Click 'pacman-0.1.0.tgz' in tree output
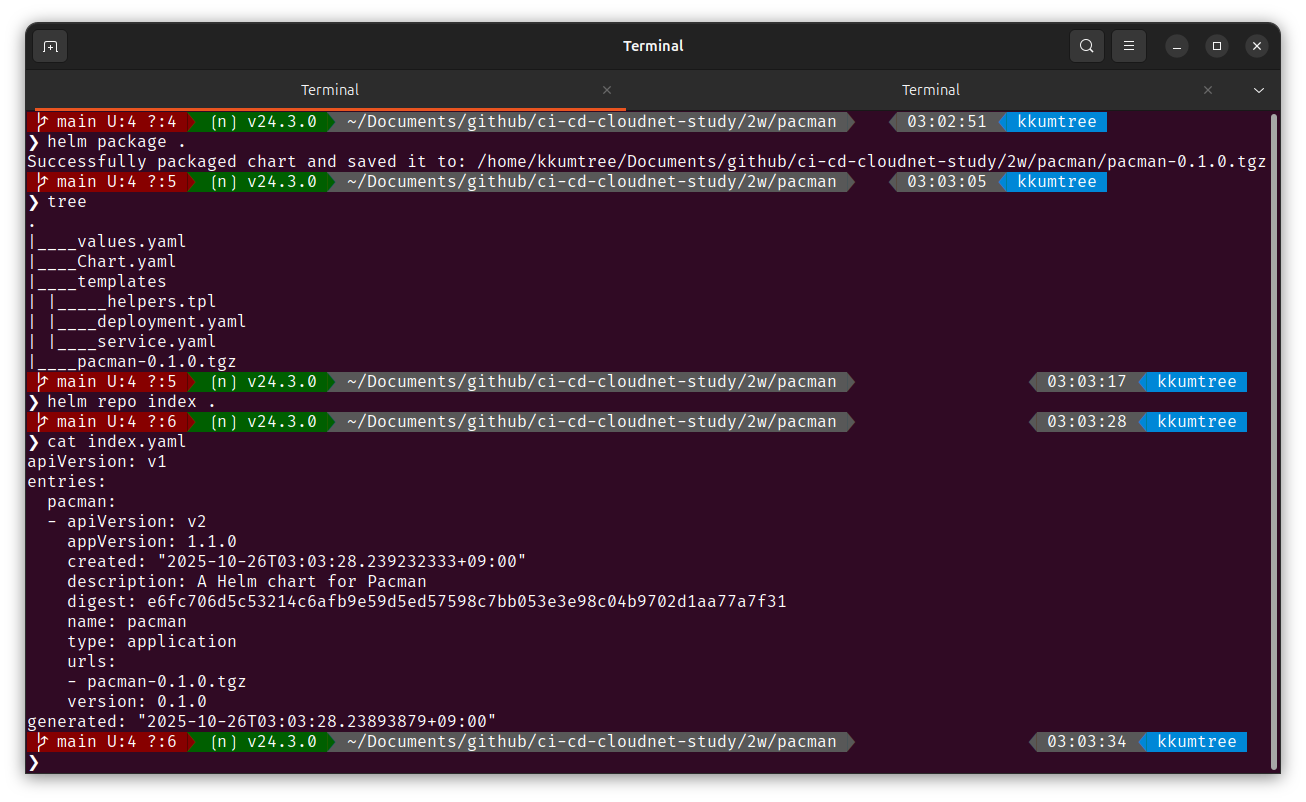 [156, 362]
